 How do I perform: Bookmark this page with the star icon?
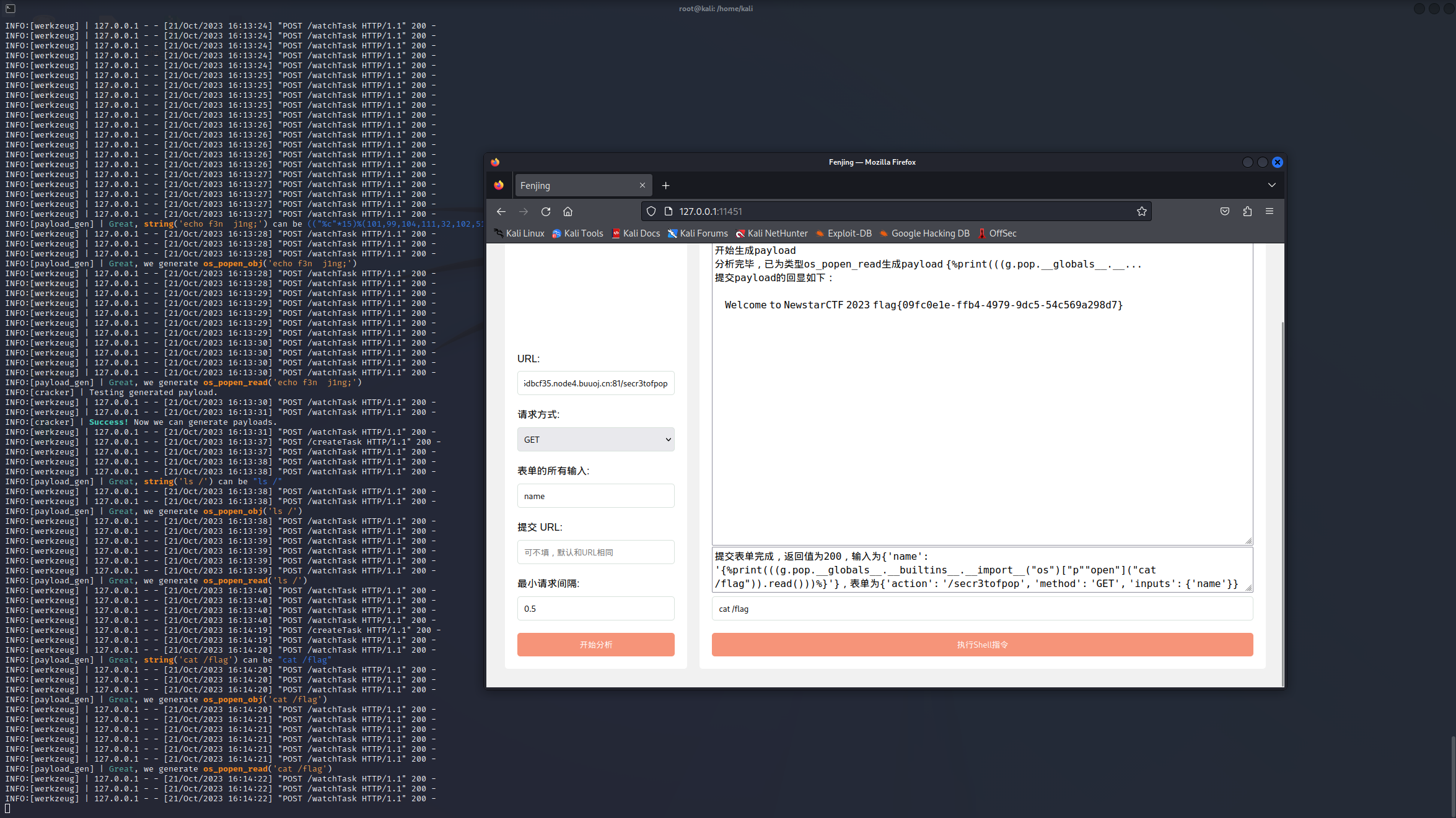(x=1141, y=212)
